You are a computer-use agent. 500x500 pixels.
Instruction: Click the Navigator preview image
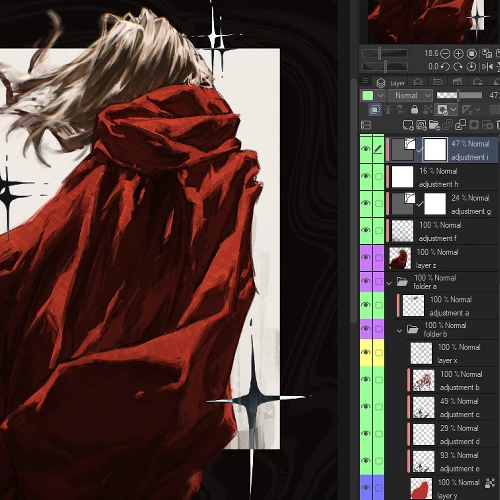tap(433, 21)
